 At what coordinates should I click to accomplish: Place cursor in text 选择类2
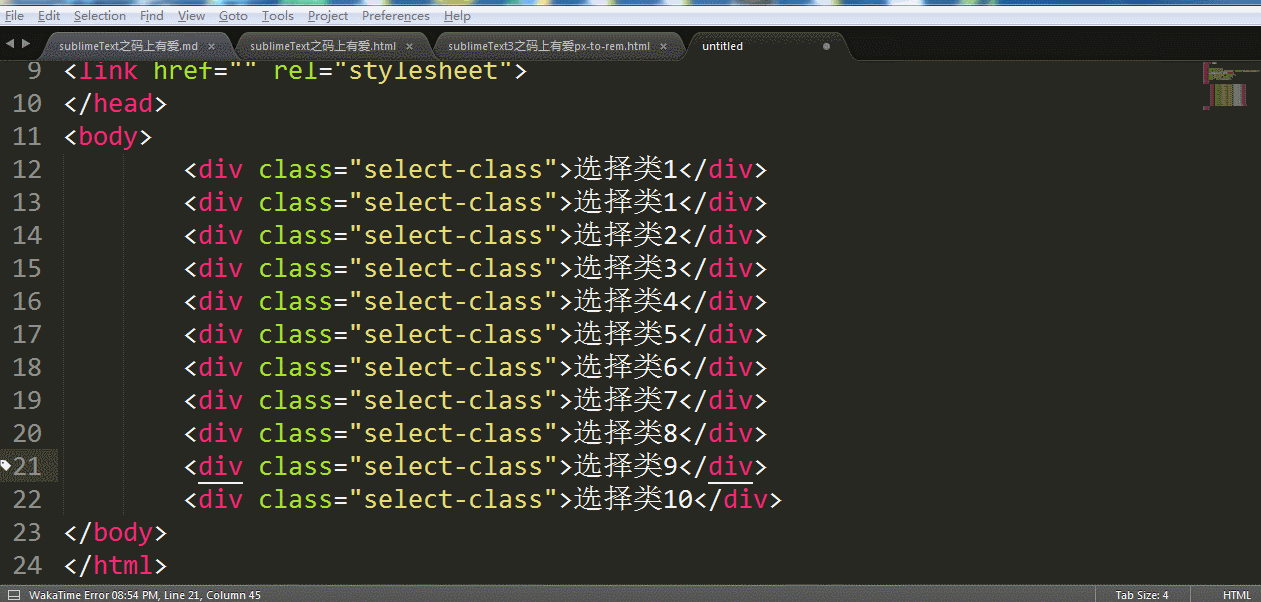[626, 235]
